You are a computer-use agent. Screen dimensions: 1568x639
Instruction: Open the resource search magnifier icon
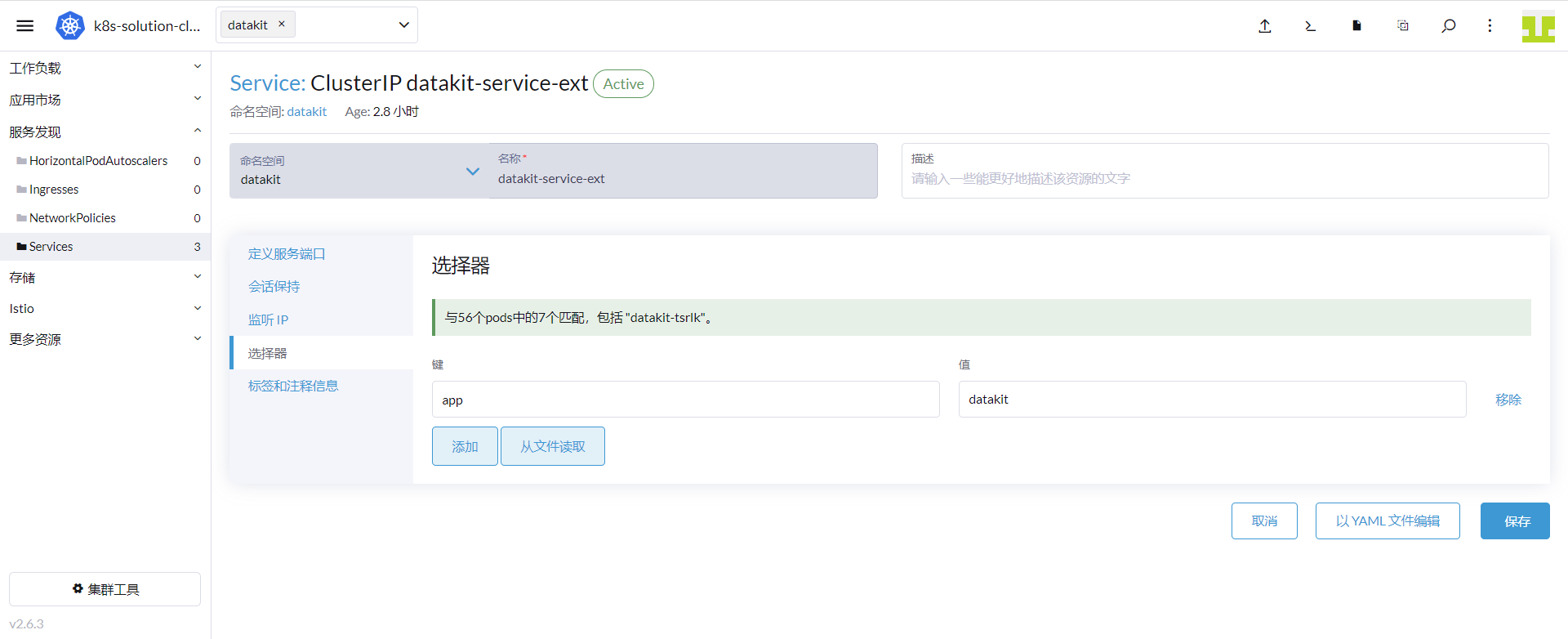(x=1448, y=25)
